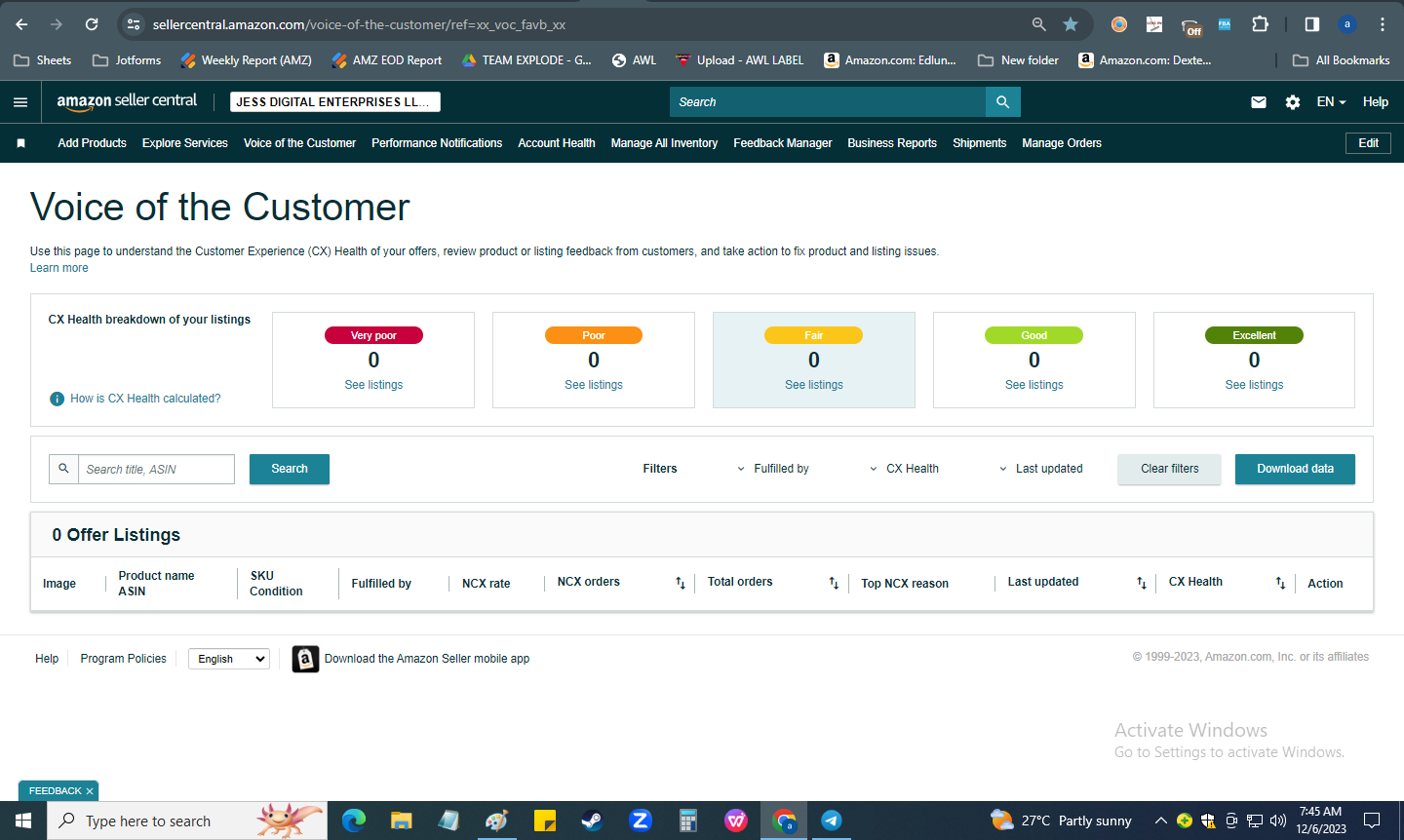The image size is (1404, 840).
Task: Click Edit button in navigation bar
Action: [x=1369, y=143]
